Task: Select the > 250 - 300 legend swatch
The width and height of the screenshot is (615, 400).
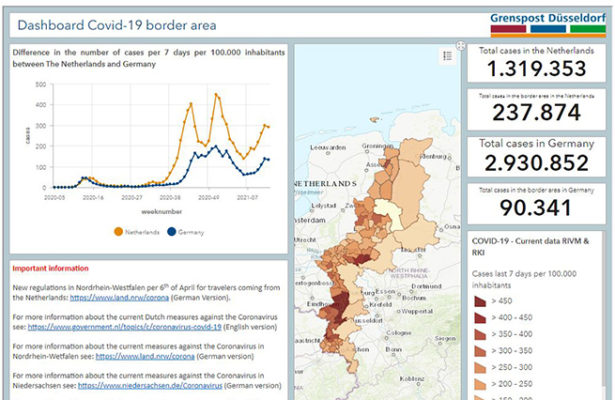Action: 480,367
